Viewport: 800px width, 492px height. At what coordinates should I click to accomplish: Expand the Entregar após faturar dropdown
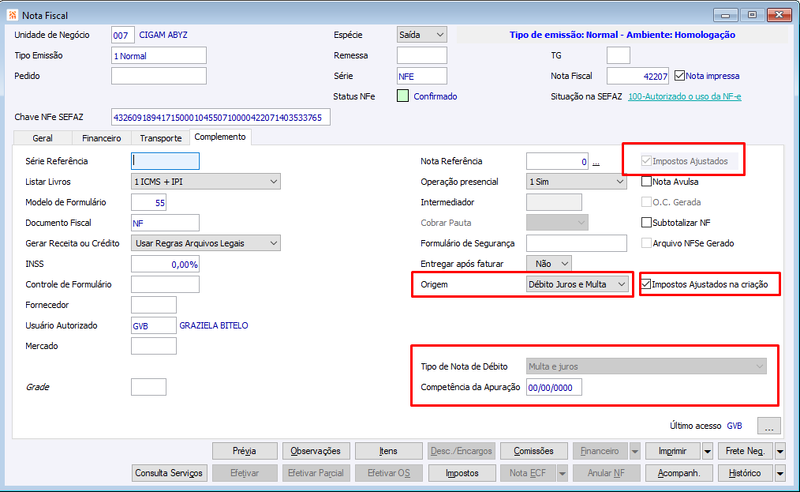[564, 264]
